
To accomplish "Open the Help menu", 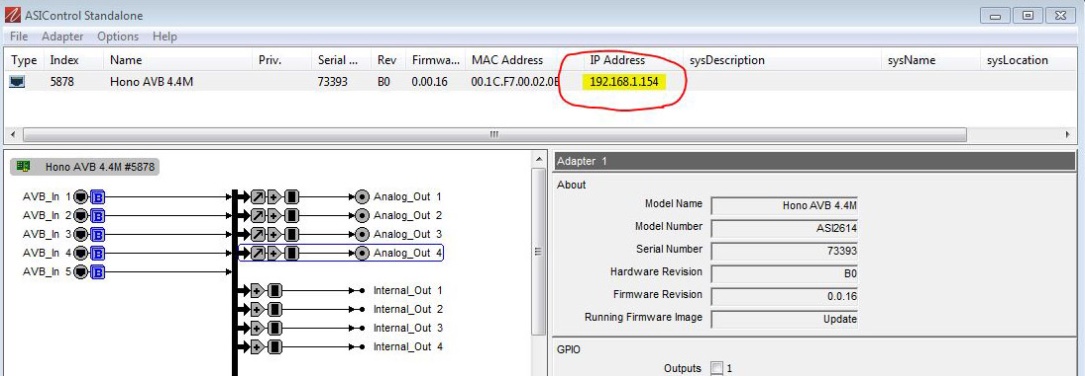I will click(x=165, y=36).
